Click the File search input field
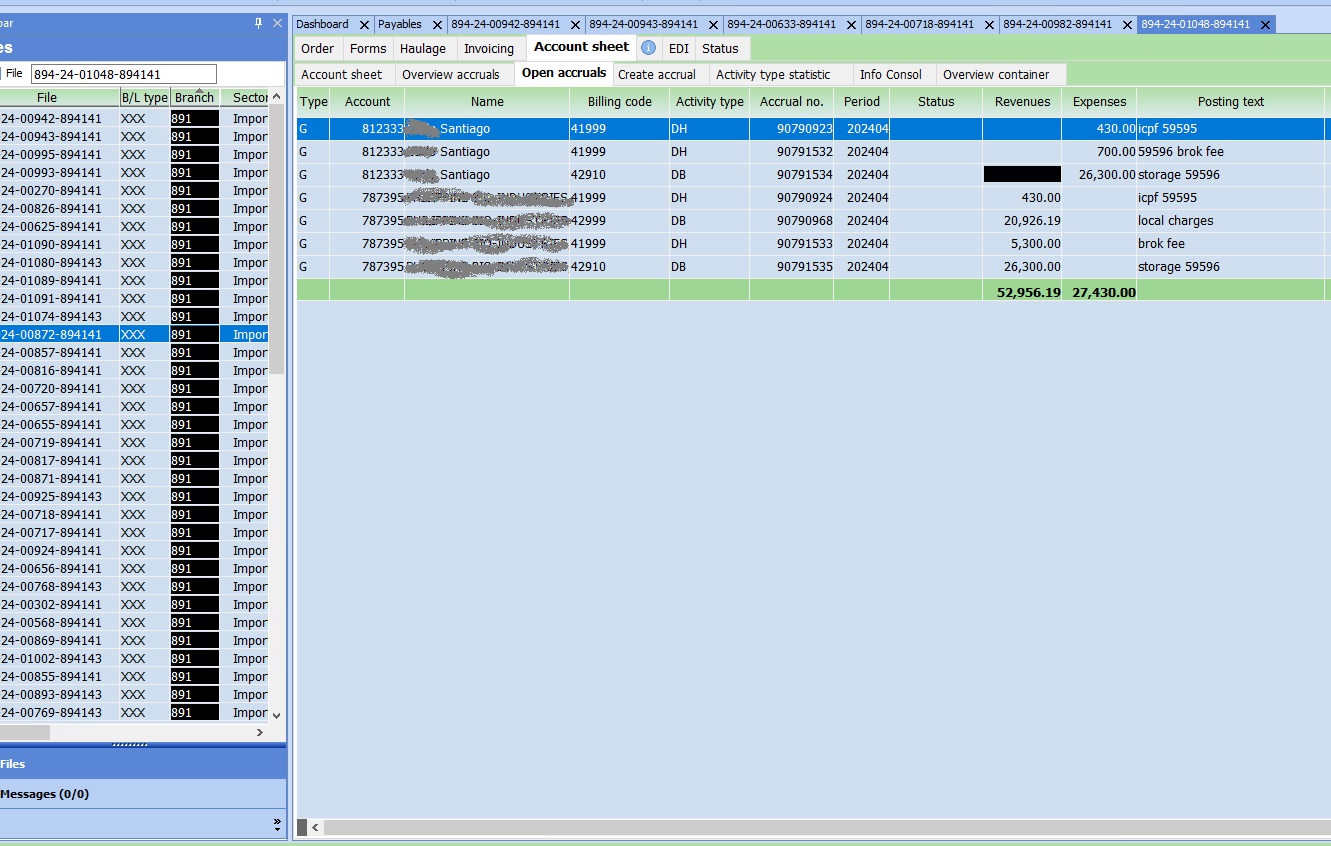 click(124, 74)
